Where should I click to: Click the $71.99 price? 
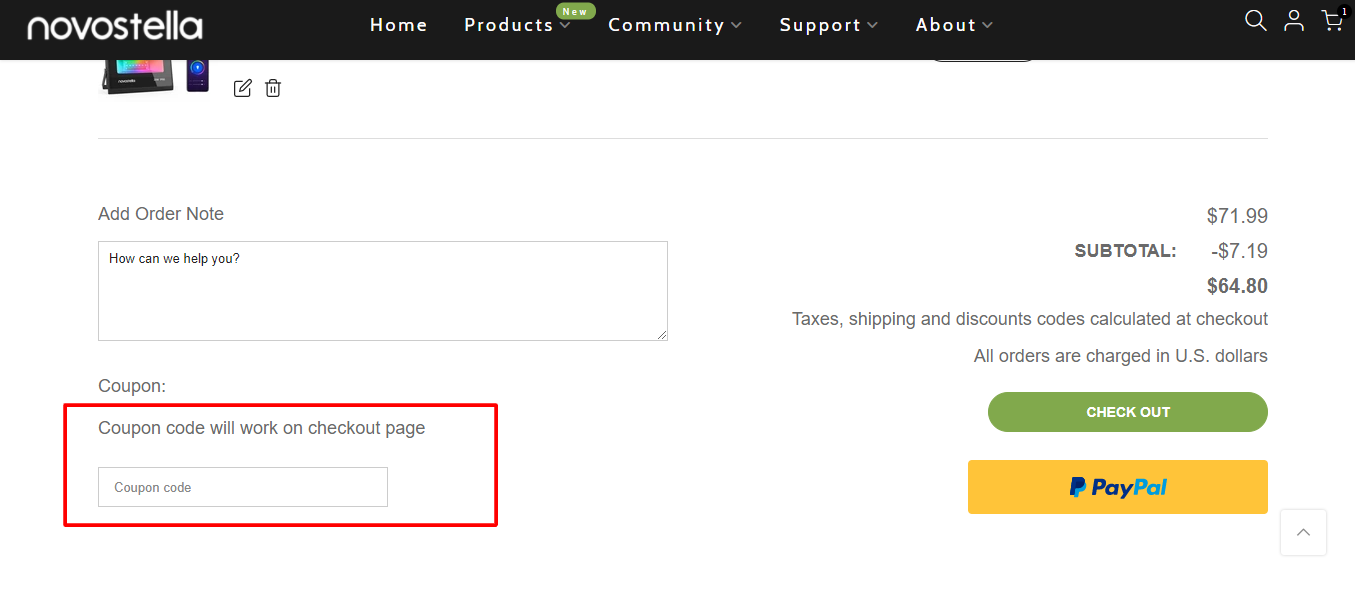click(1237, 216)
